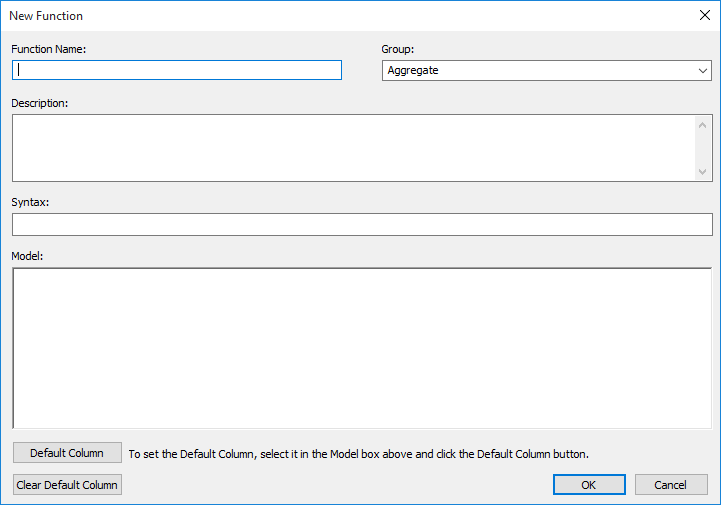Select the Aggregate text in Group box

pyautogui.click(x=413, y=70)
